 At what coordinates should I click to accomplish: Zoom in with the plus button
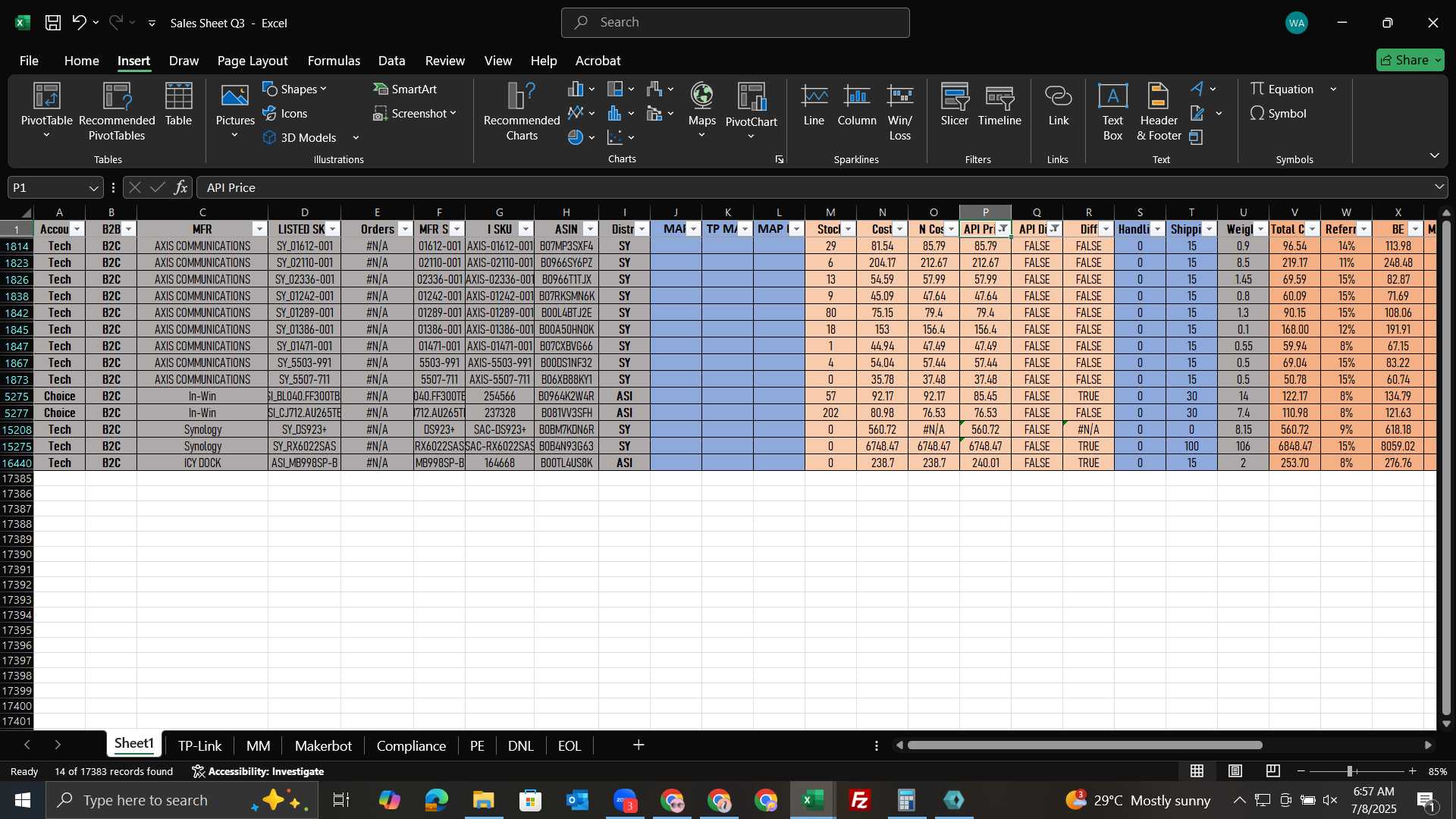pyautogui.click(x=1412, y=771)
